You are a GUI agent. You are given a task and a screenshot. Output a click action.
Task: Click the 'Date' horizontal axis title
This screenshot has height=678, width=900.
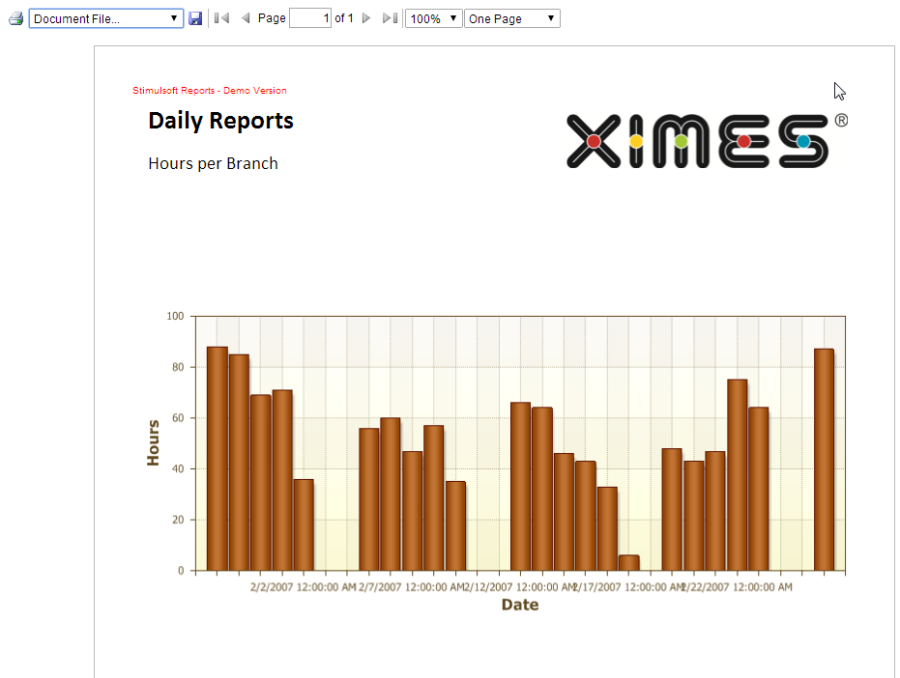(x=520, y=605)
